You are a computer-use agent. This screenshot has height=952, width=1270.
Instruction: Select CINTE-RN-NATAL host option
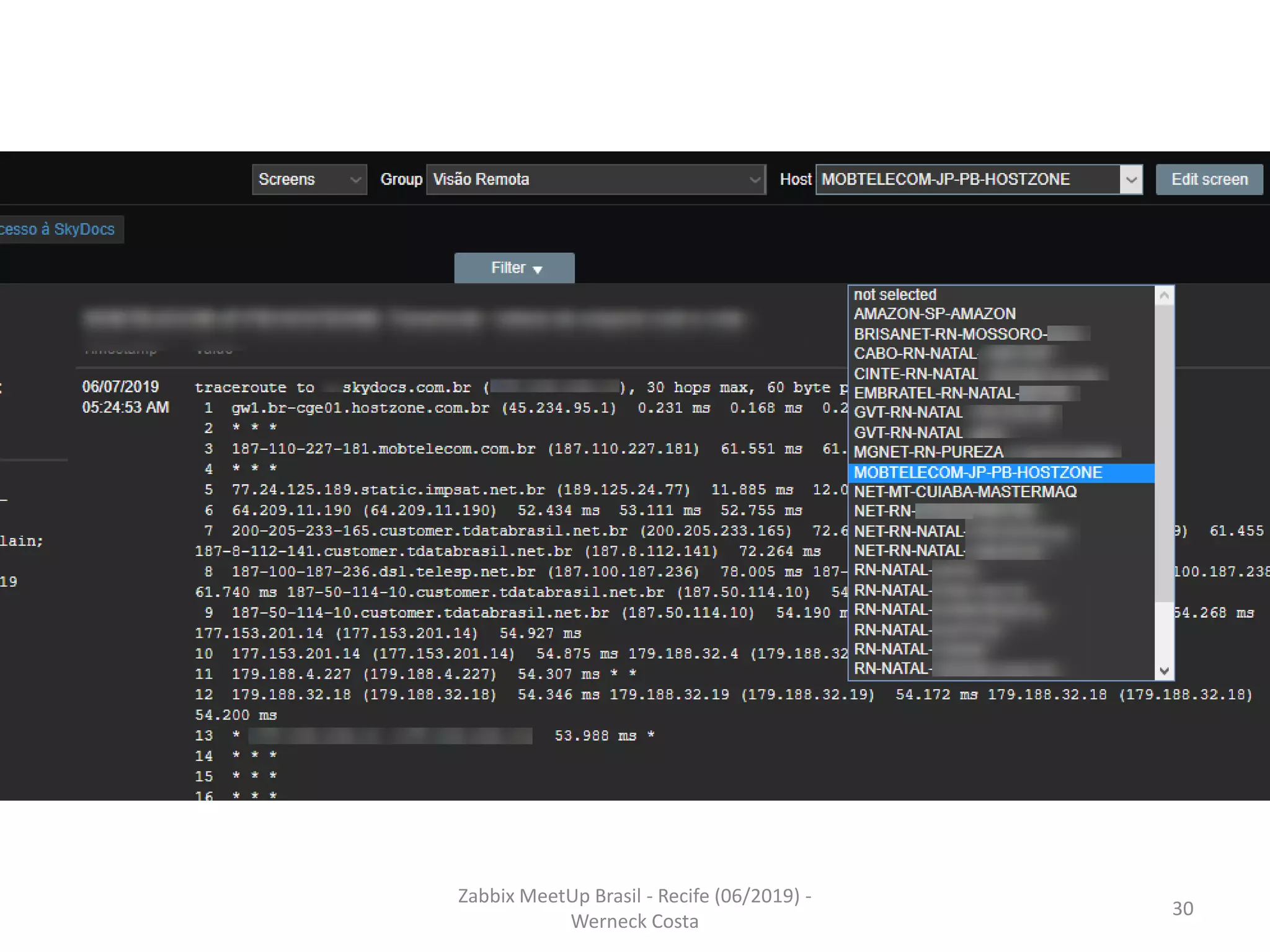pyautogui.click(x=916, y=374)
